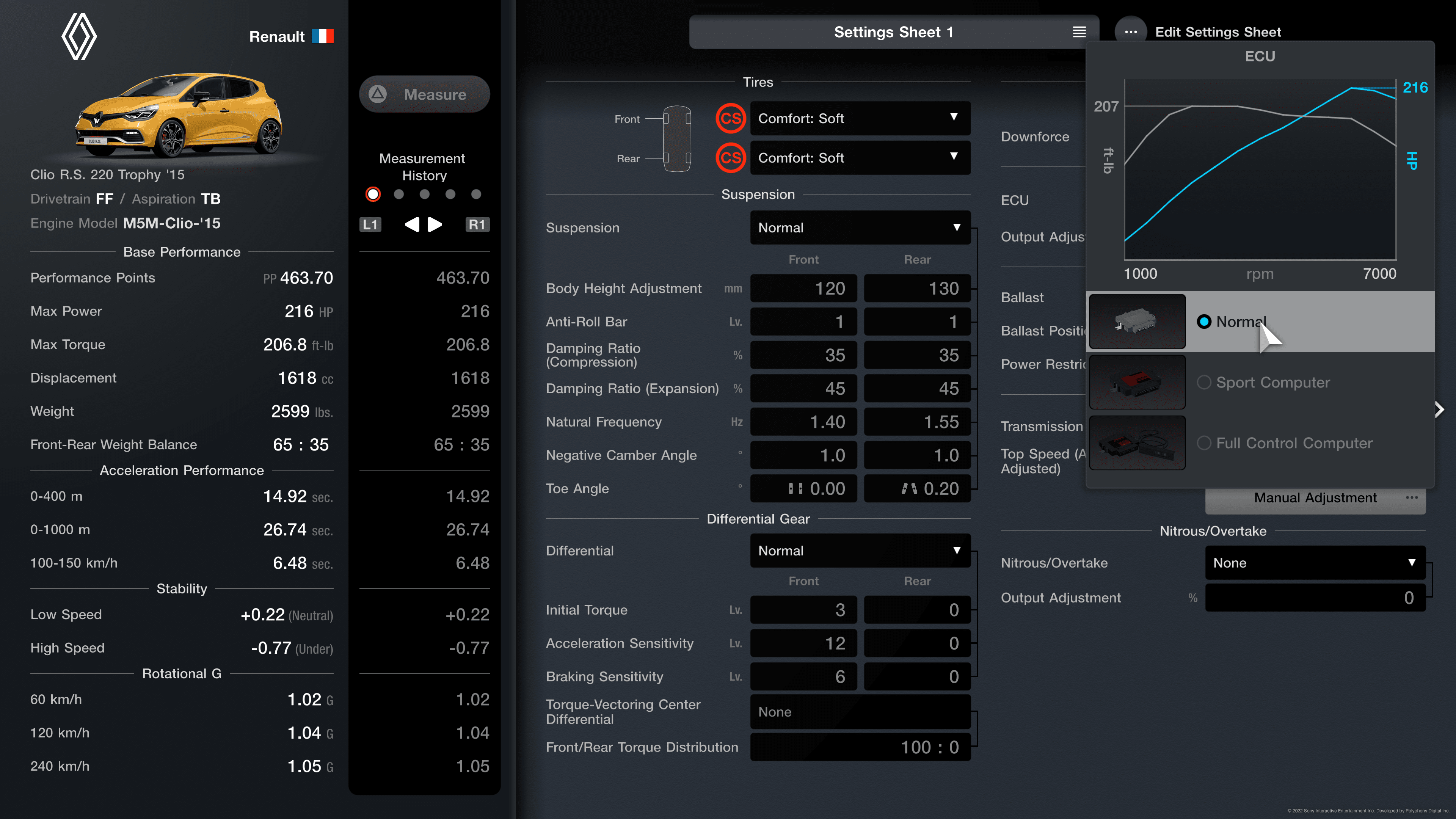Screen dimensions: 1456x819
Task: Click front Braking Sensitivity value 6
Action: (x=803, y=676)
